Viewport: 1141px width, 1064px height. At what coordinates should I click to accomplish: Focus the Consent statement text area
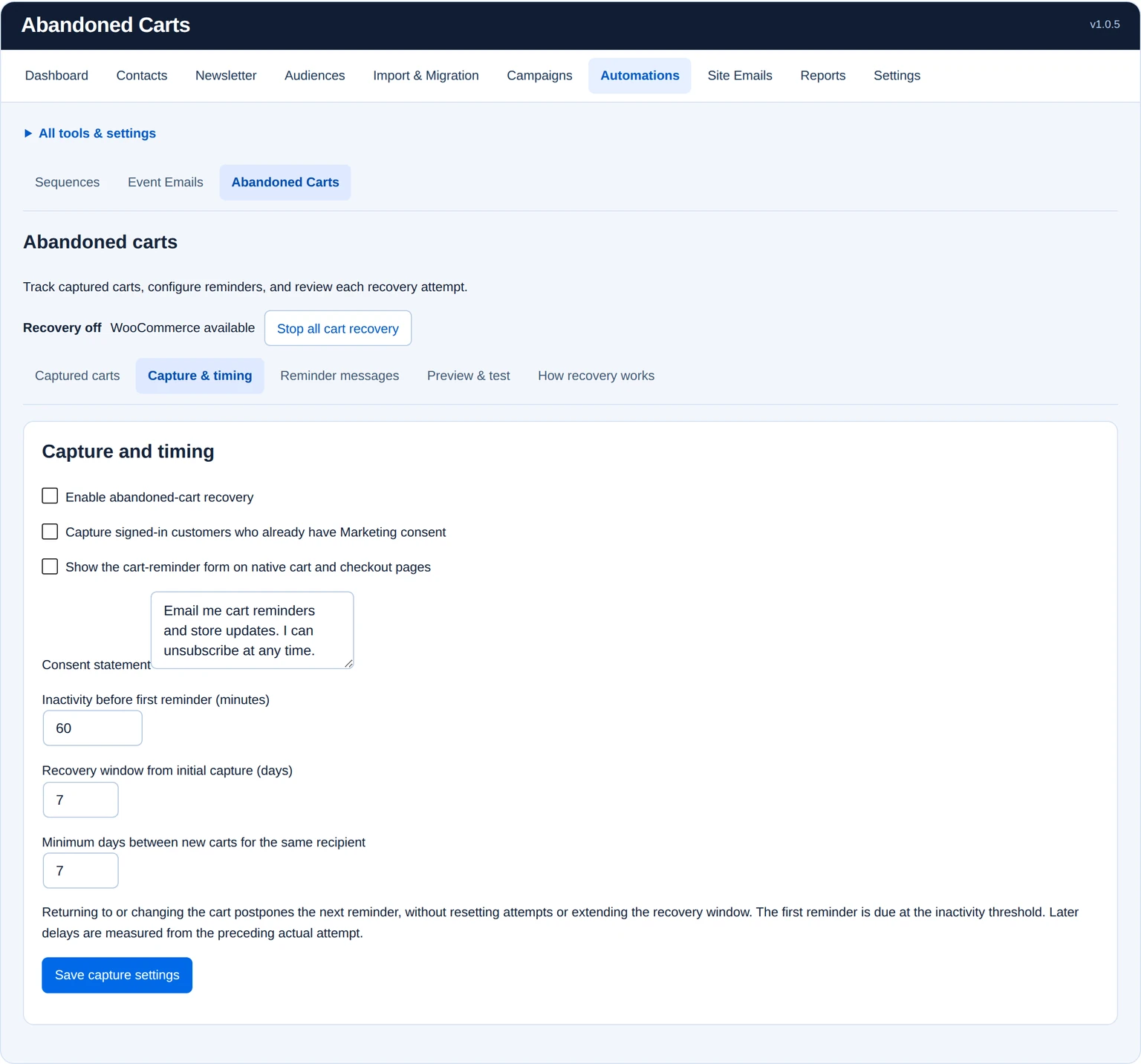[253, 630]
